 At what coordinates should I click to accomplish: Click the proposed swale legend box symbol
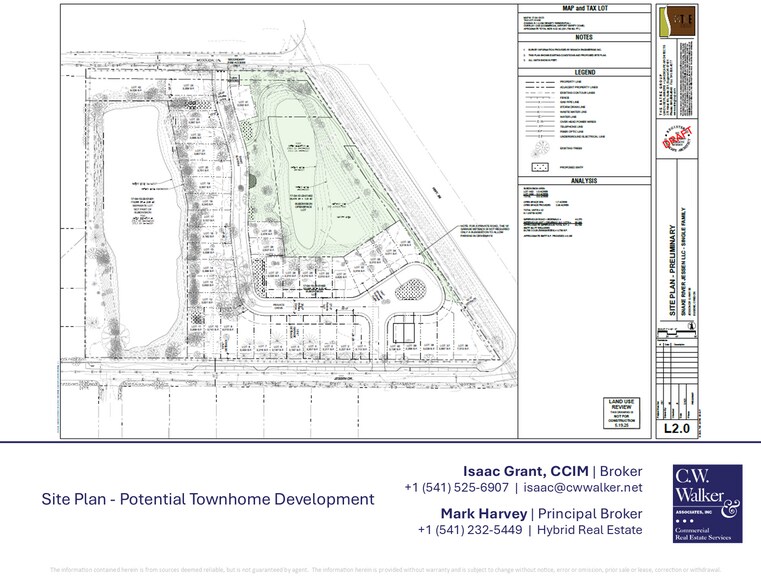[x=540, y=167]
